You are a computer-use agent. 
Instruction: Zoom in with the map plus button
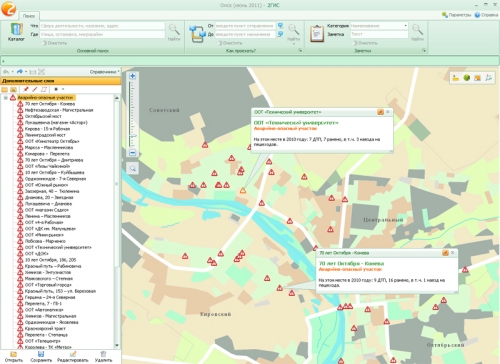(x=132, y=76)
